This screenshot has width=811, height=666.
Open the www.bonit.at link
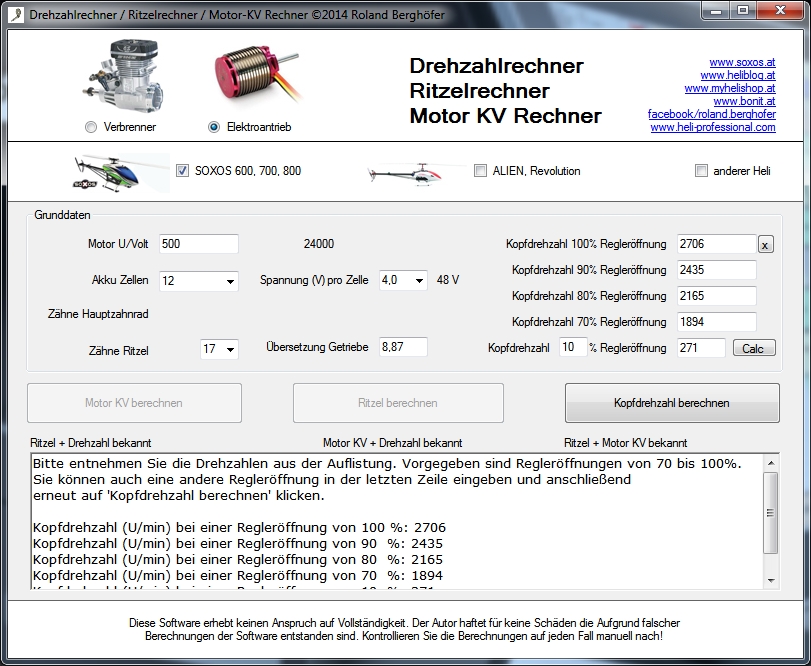[x=744, y=101]
